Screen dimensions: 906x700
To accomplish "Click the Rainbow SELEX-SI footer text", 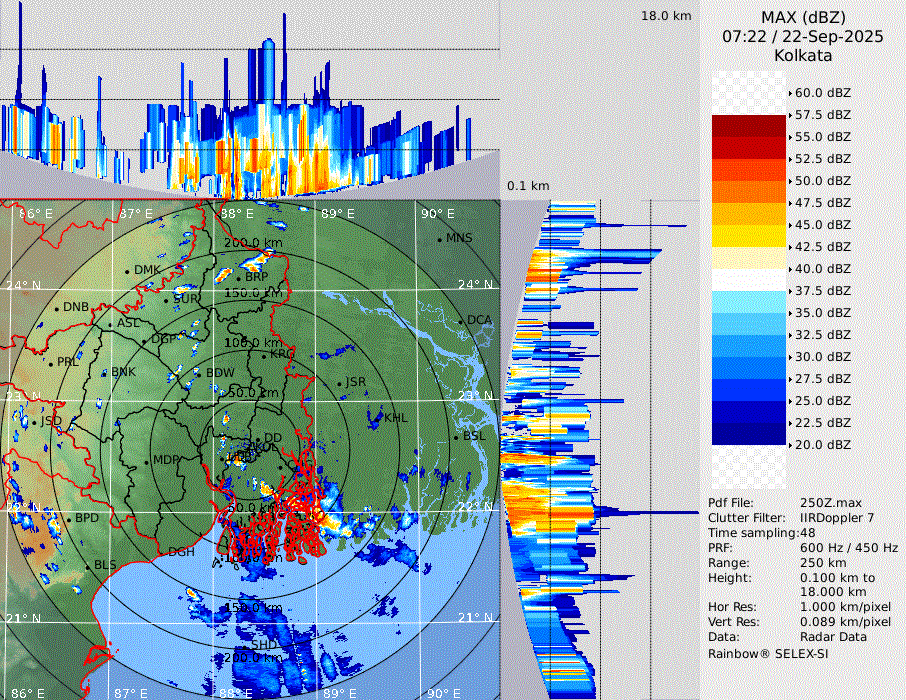I will pyautogui.click(x=768, y=653).
